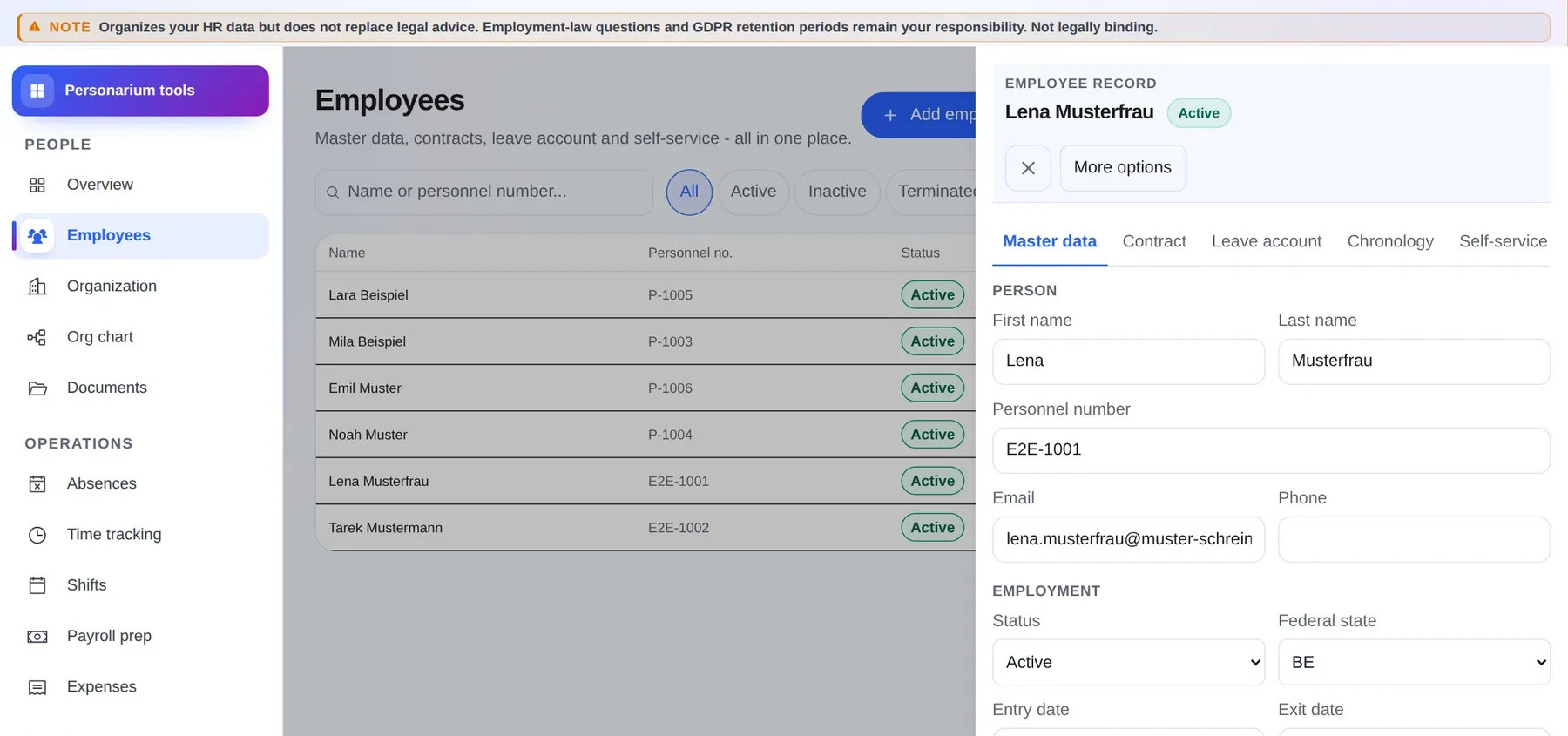
Task: Switch to the Master data tab
Action: point(1050,241)
